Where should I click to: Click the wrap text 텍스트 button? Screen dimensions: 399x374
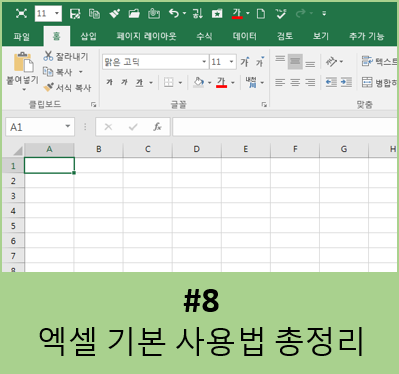click(379, 62)
